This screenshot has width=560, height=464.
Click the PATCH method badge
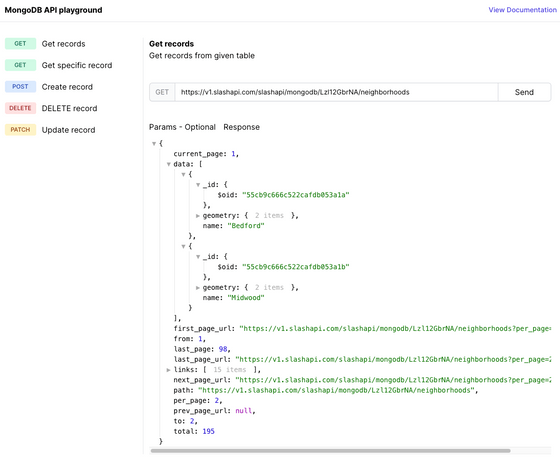point(20,129)
